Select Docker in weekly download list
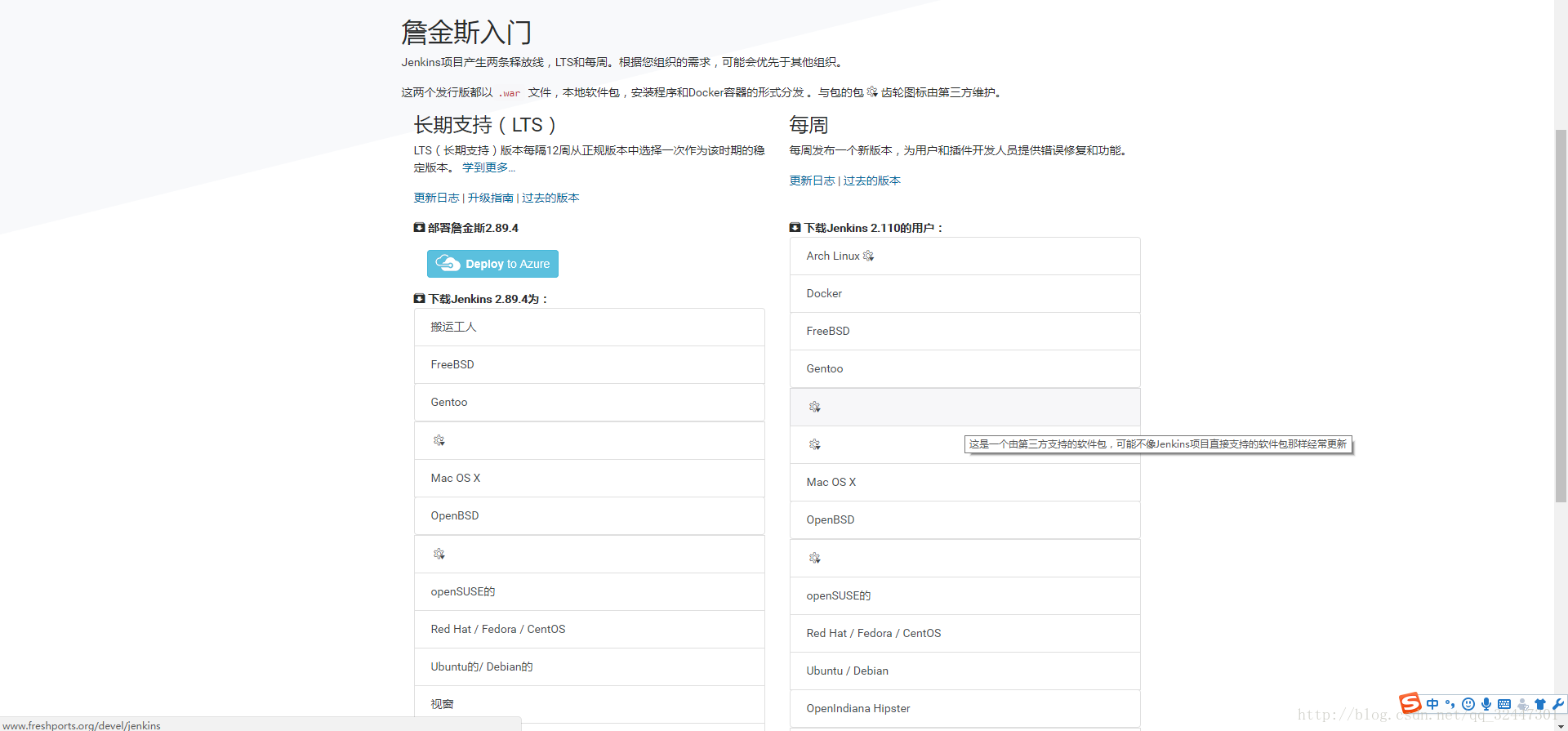The width and height of the screenshot is (1568, 731). [964, 293]
